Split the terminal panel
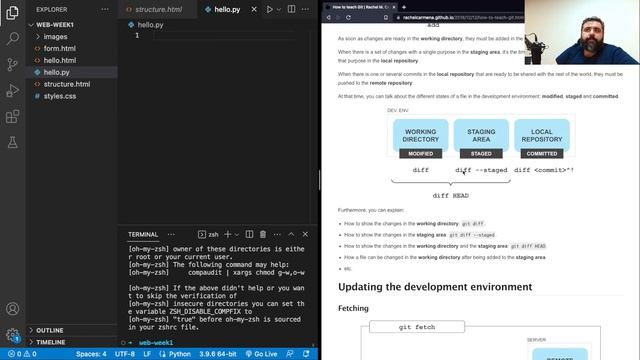Image resolution: width=640 pixels, height=360 pixels. (249, 234)
